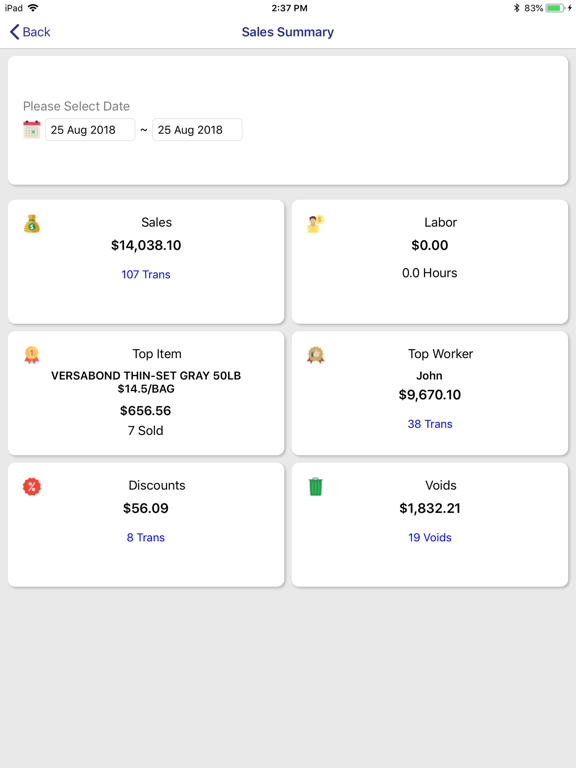Screen dimensions: 576x768
Task: Tap the Back chevron arrow
Action: (x=14, y=32)
